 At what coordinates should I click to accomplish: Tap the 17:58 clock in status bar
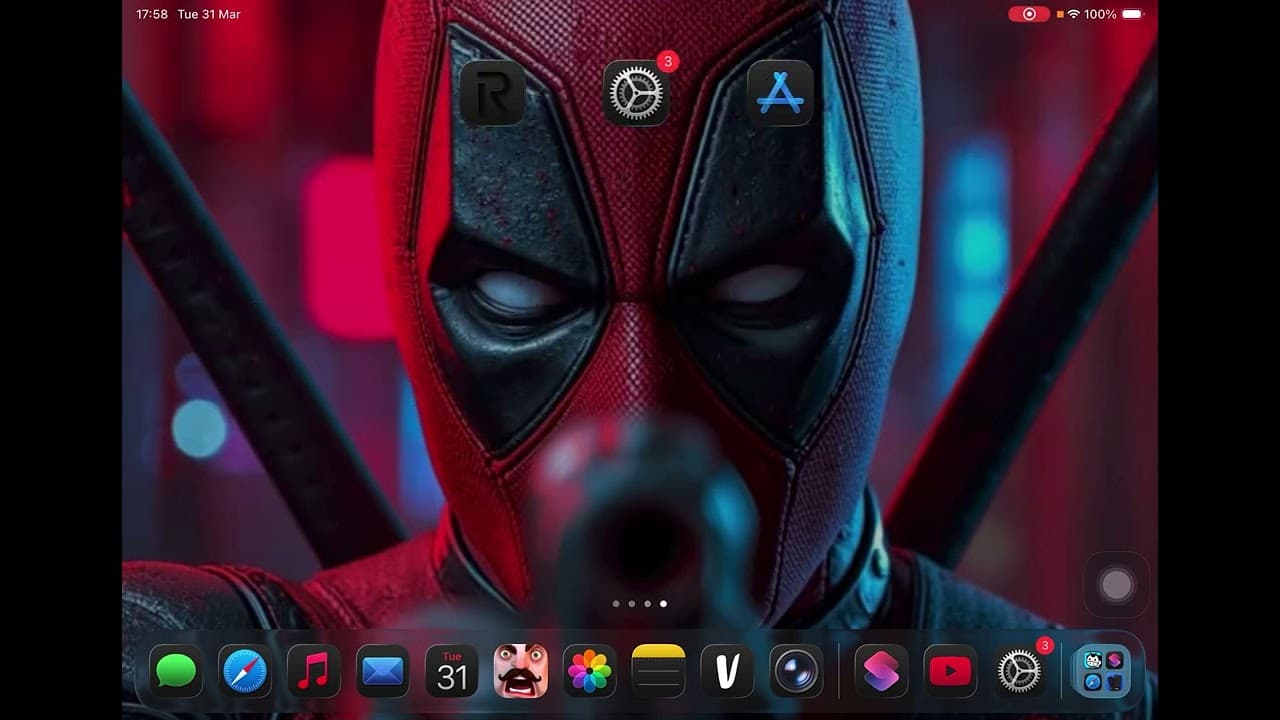pyautogui.click(x=152, y=14)
